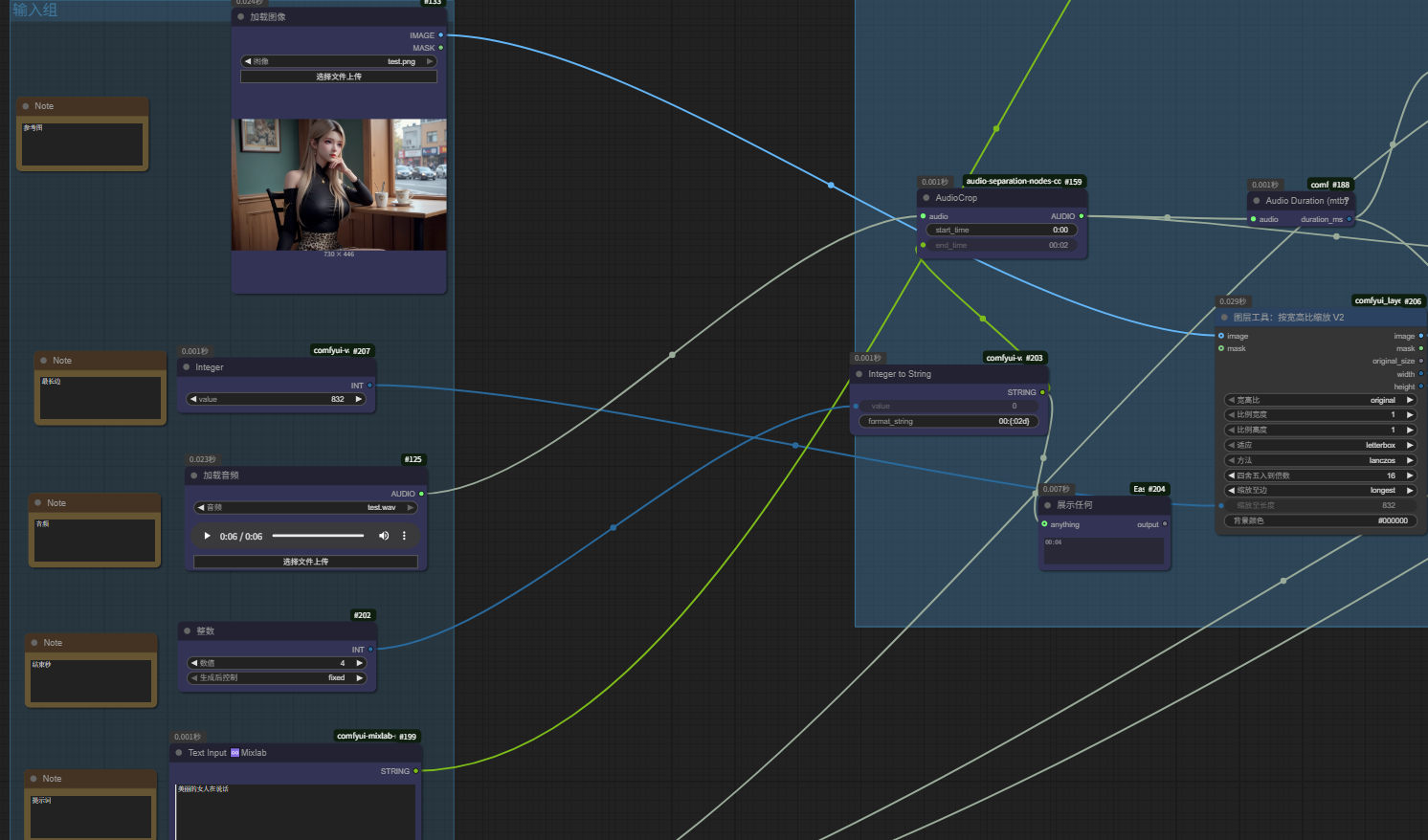The width and height of the screenshot is (1428, 840).
Task: Open the test.png image file dropdown
Action: coord(339,61)
